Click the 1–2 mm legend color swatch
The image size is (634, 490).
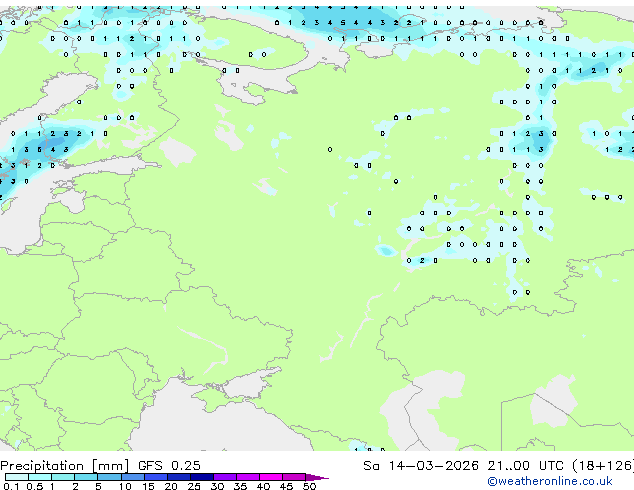pos(63,477)
